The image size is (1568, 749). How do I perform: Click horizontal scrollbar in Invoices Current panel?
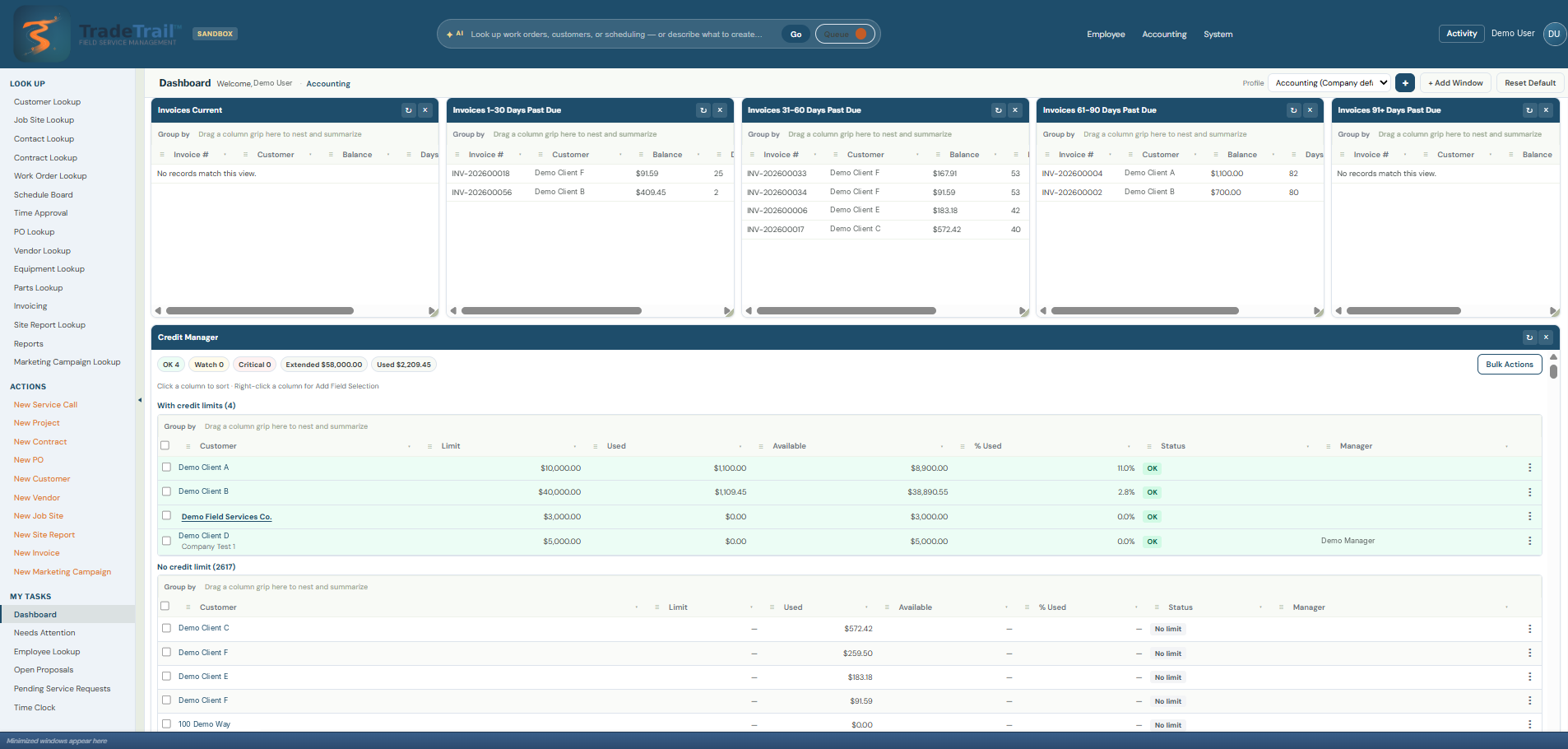[x=260, y=311]
